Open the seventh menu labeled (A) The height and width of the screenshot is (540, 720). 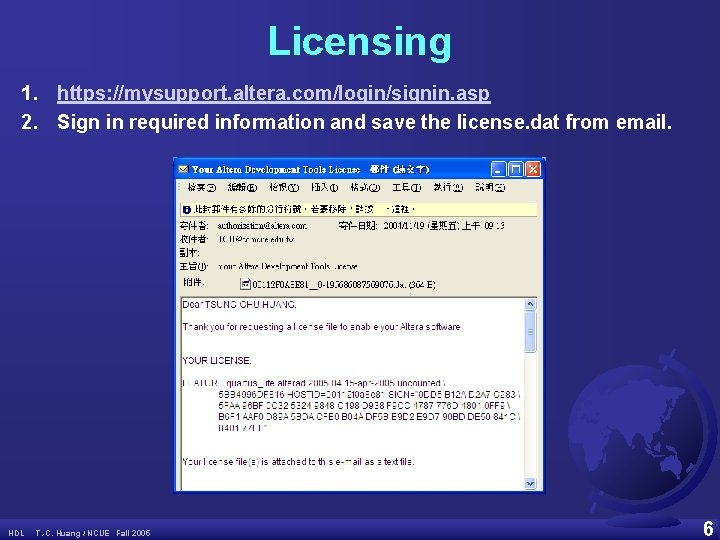point(448,187)
